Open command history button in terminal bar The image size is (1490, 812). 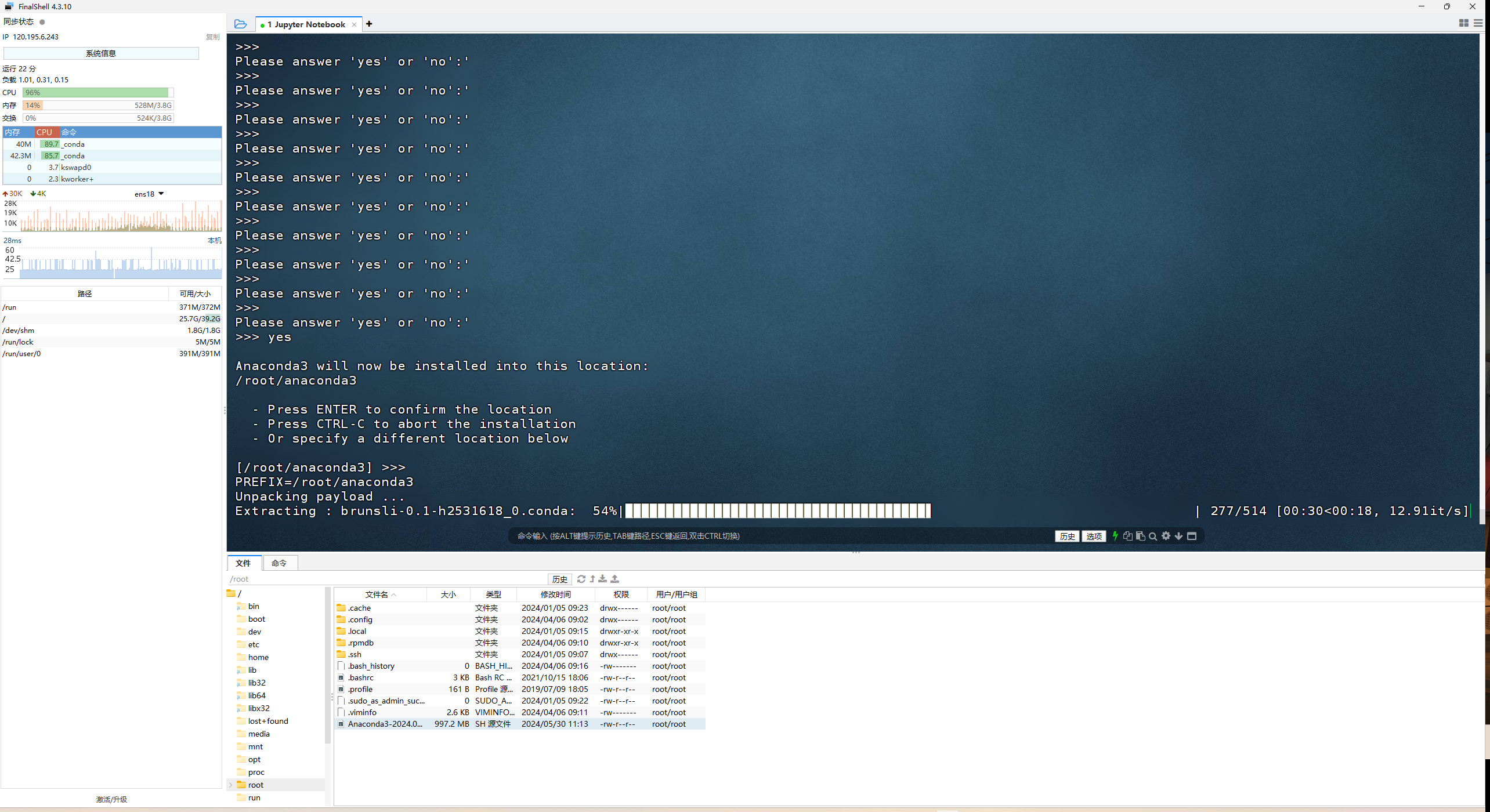point(1067,536)
